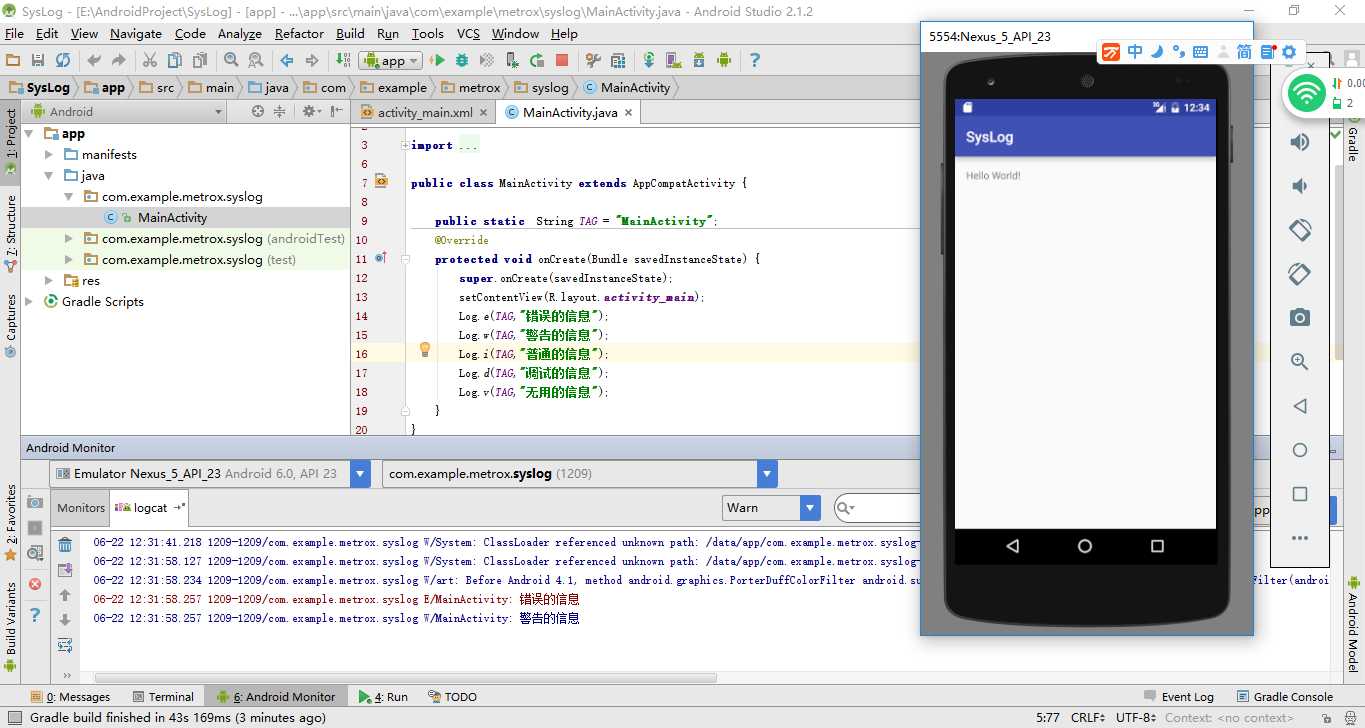Click the Undo arrow icon

(x=94, y=60)
